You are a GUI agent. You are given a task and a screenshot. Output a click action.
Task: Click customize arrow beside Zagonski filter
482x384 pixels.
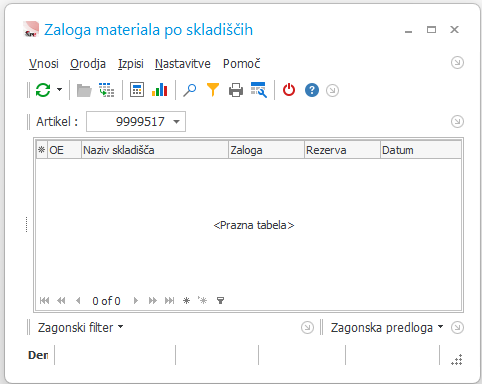click(x=307, y=327)
